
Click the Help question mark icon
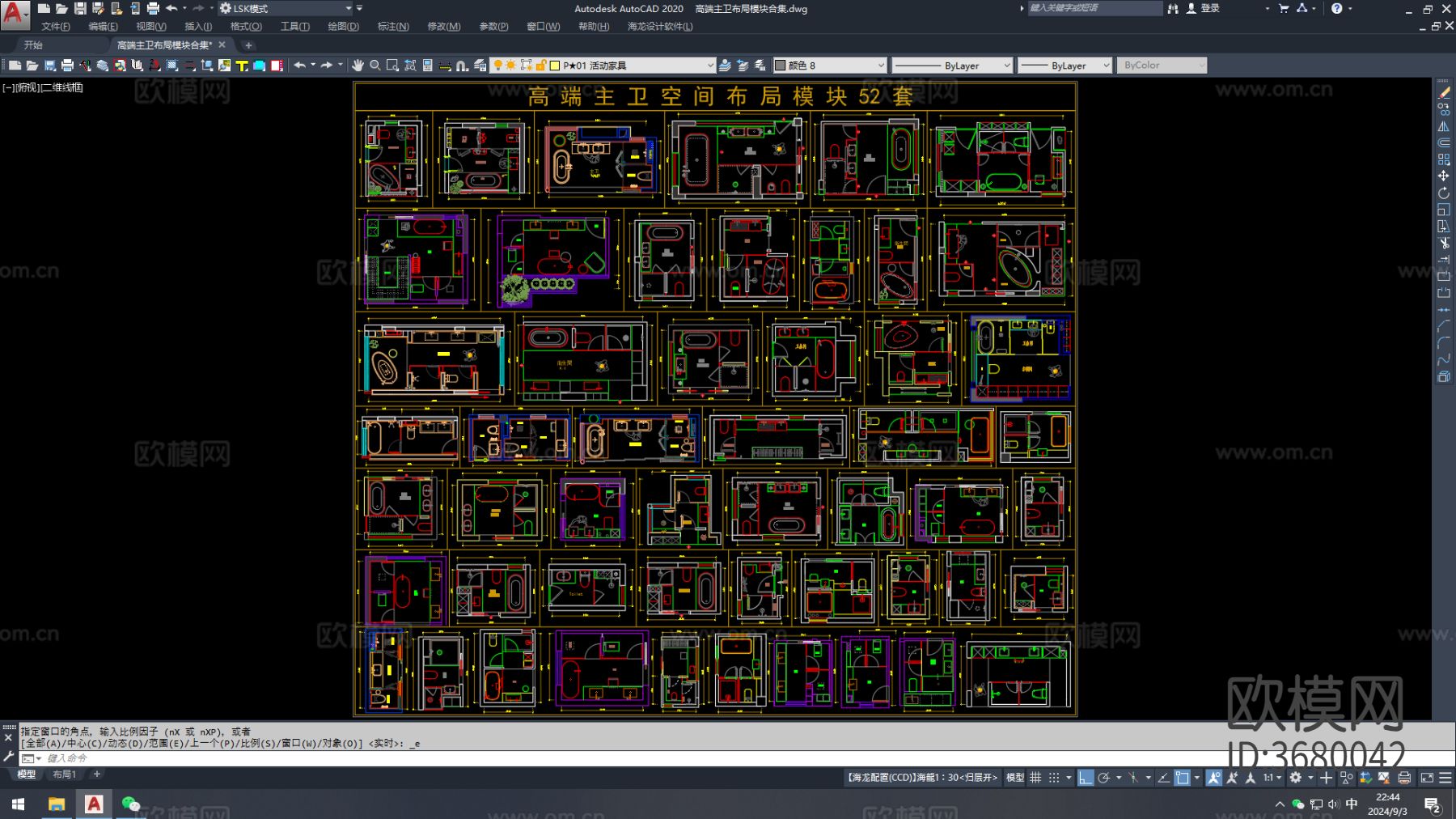pyautogui.click(x=1336, y=8)
